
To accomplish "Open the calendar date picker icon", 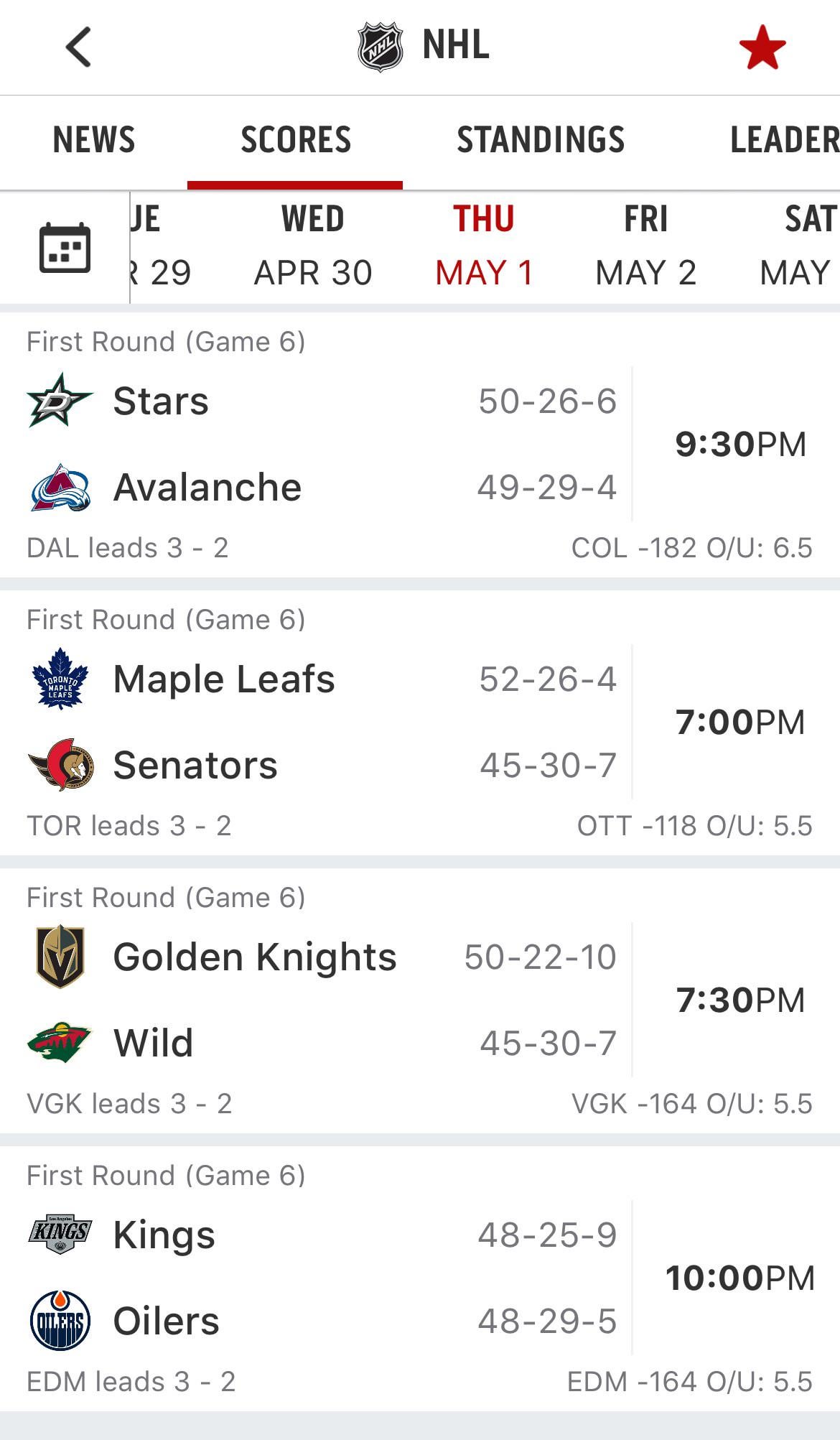I will click(65, 248).
